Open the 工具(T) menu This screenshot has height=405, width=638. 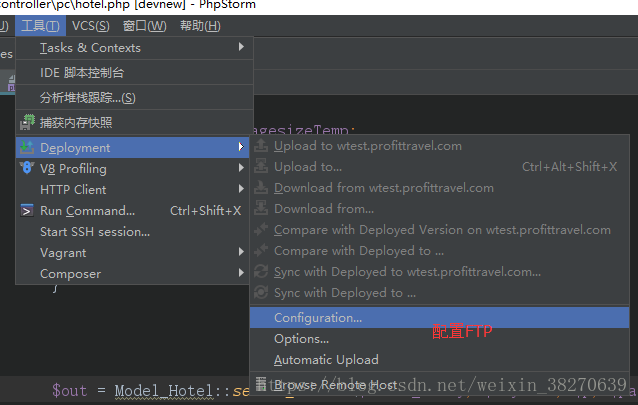pos(40,26)
